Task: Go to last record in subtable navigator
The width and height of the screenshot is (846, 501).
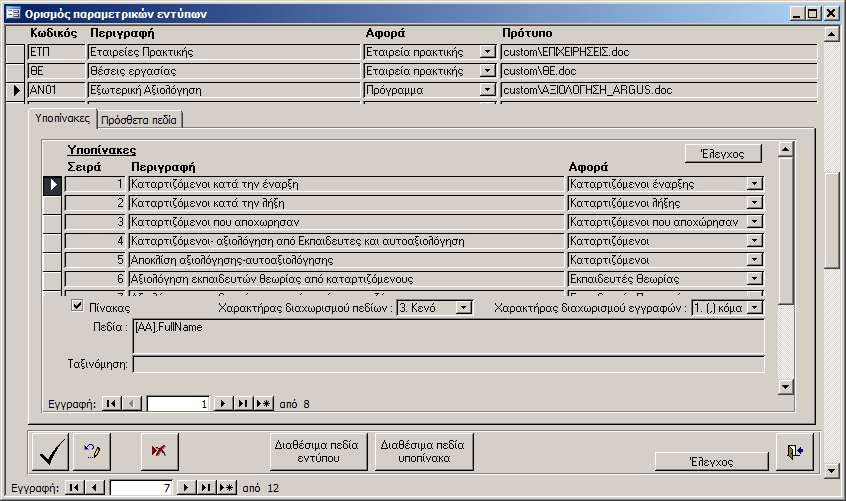Action: pos(241,404)
